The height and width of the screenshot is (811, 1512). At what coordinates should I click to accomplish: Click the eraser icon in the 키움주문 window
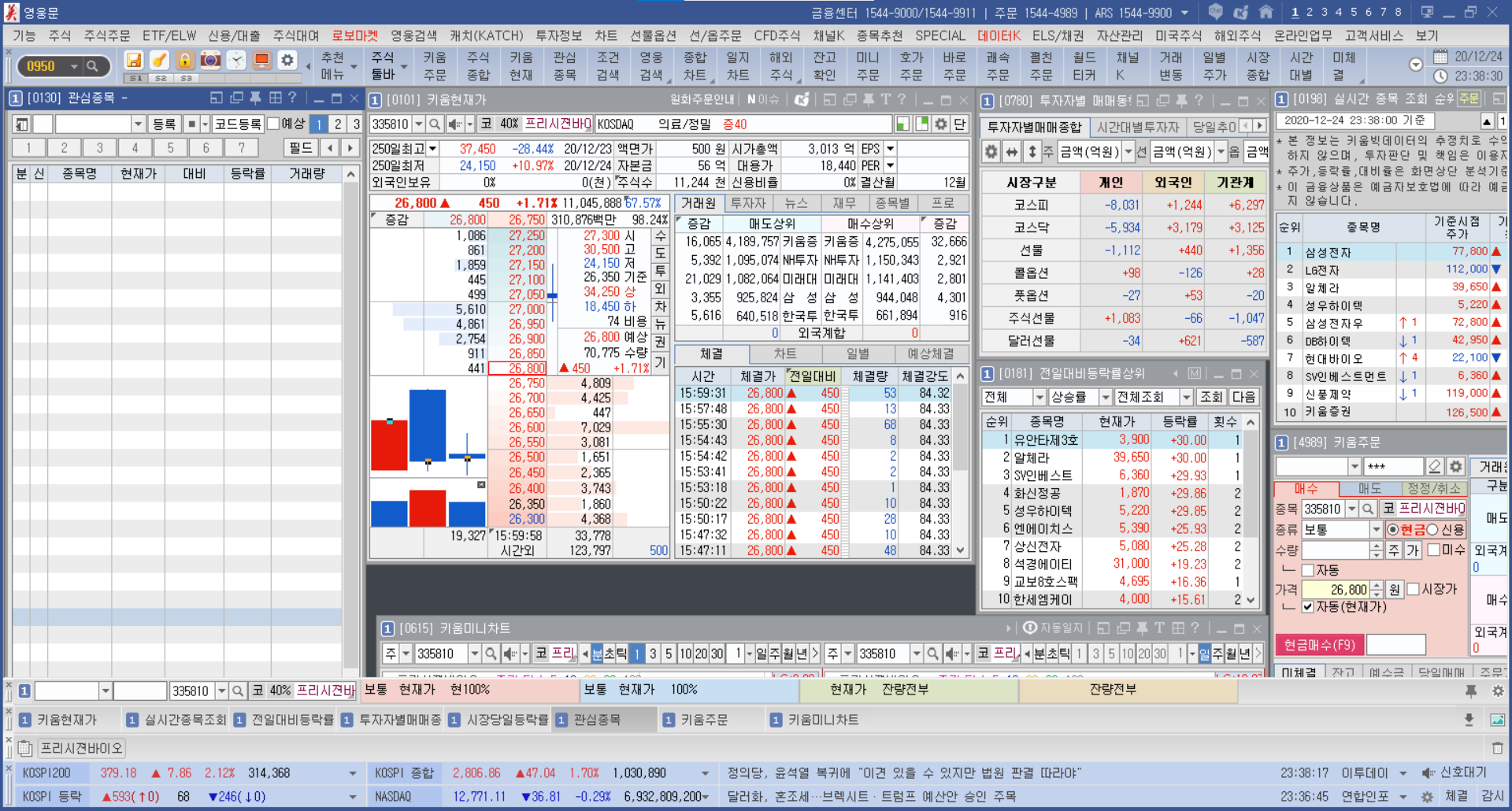click(x=1435, y=466)
